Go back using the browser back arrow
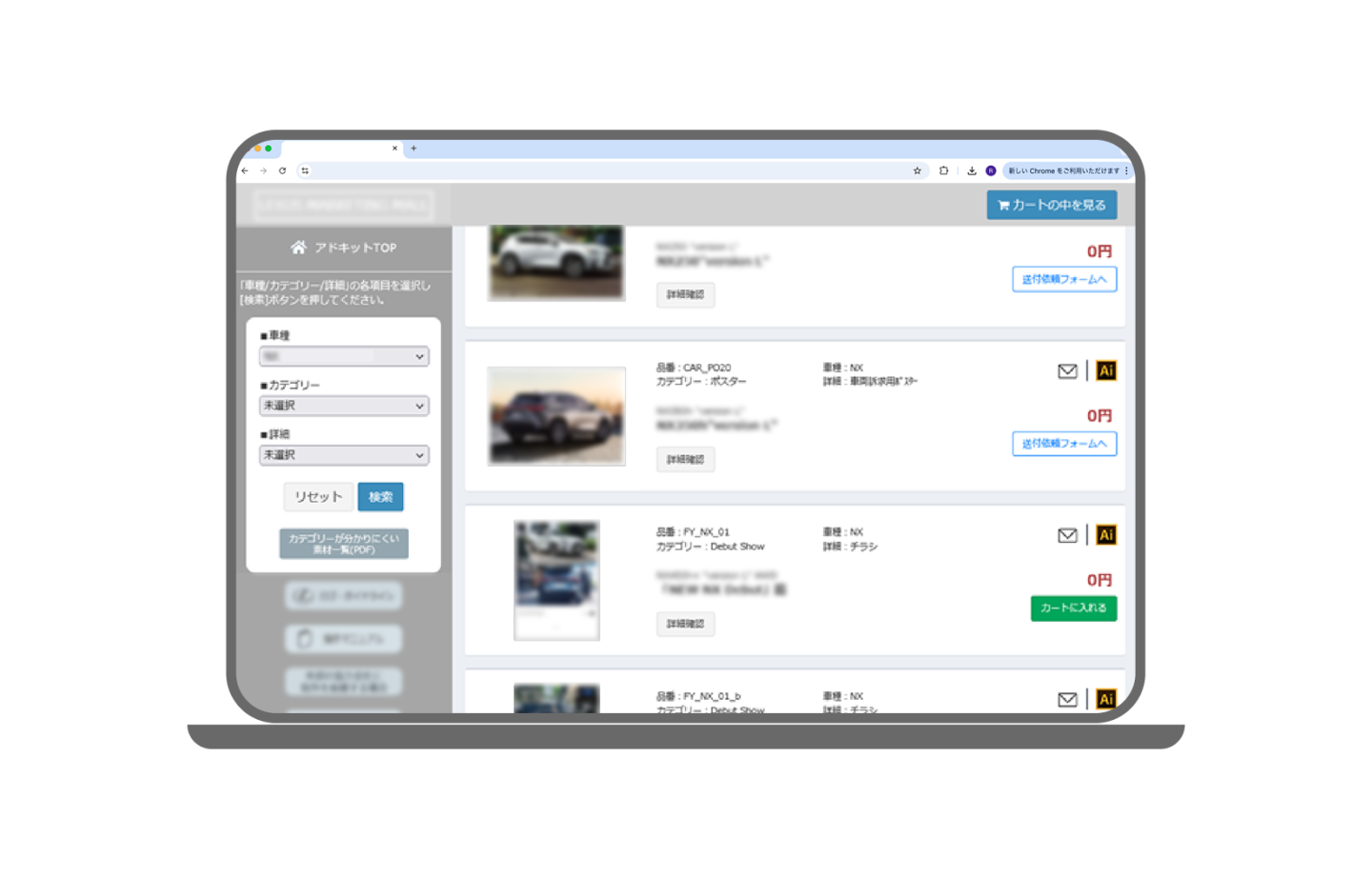The width and height of the screenshot is (1372, 878). (246, 171)
